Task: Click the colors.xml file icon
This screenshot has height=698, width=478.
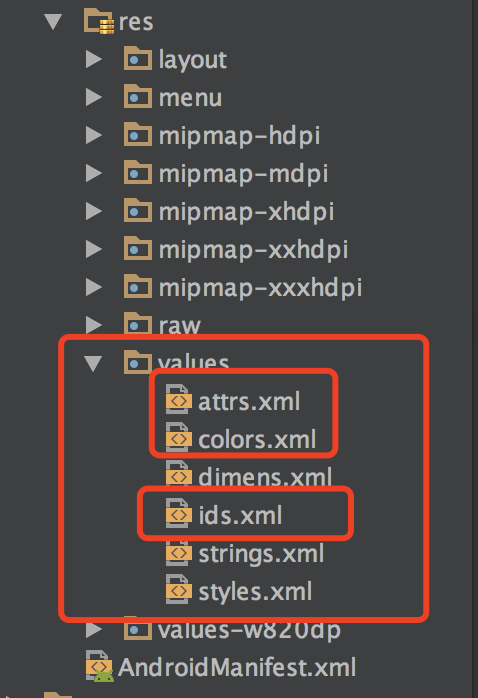Action: (x=178, y=437)
